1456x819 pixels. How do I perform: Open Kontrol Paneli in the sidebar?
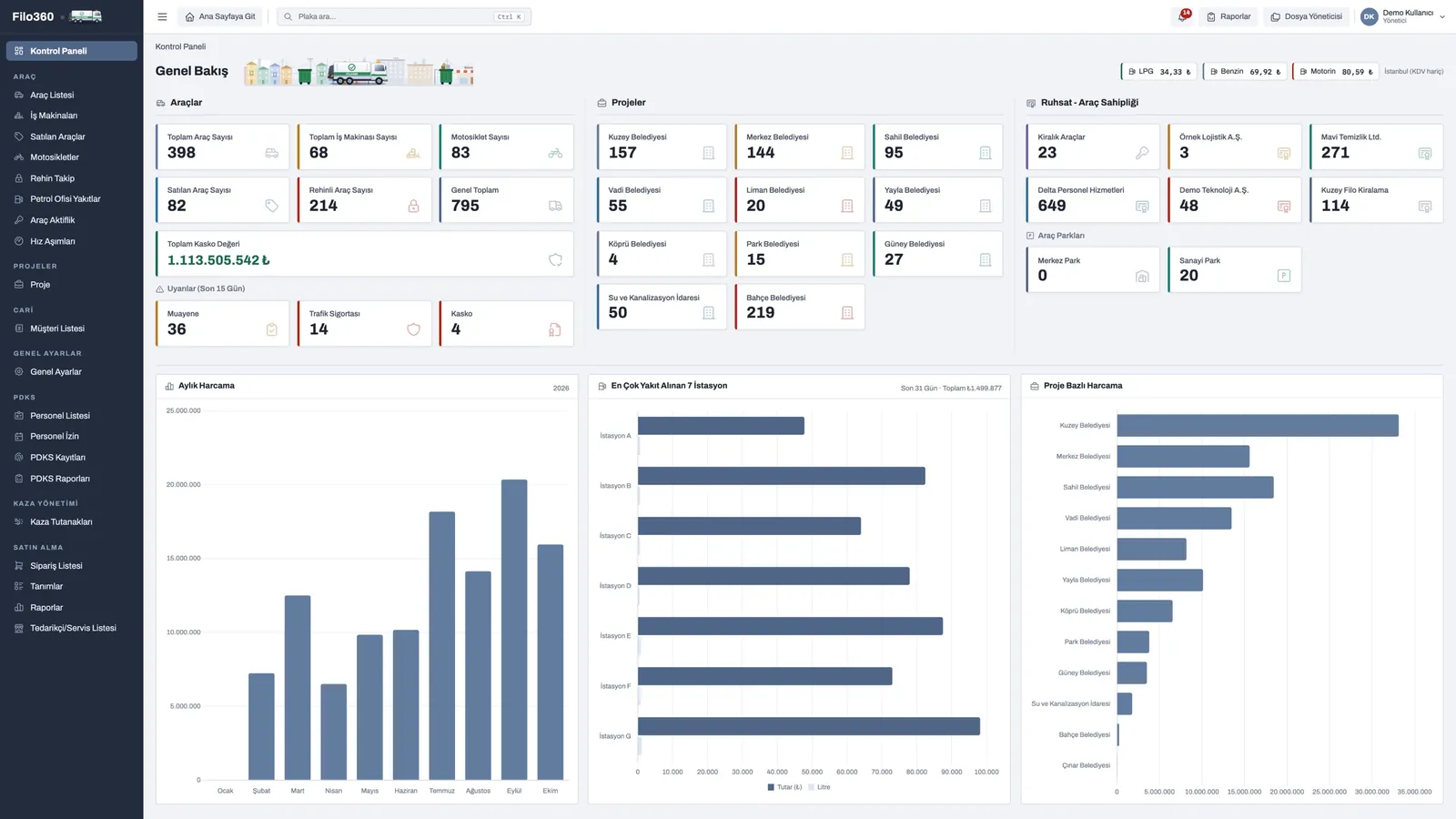click(x=72, y=51)
